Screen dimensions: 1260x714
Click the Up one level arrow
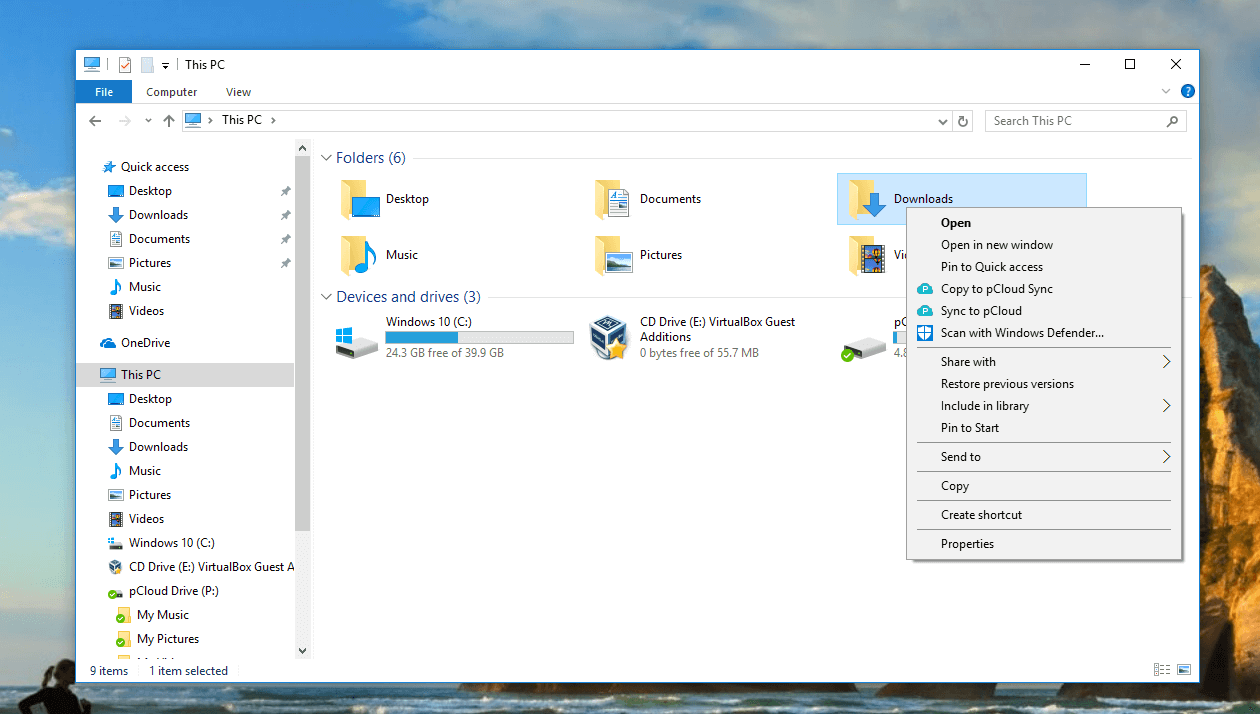pos(167,121)
